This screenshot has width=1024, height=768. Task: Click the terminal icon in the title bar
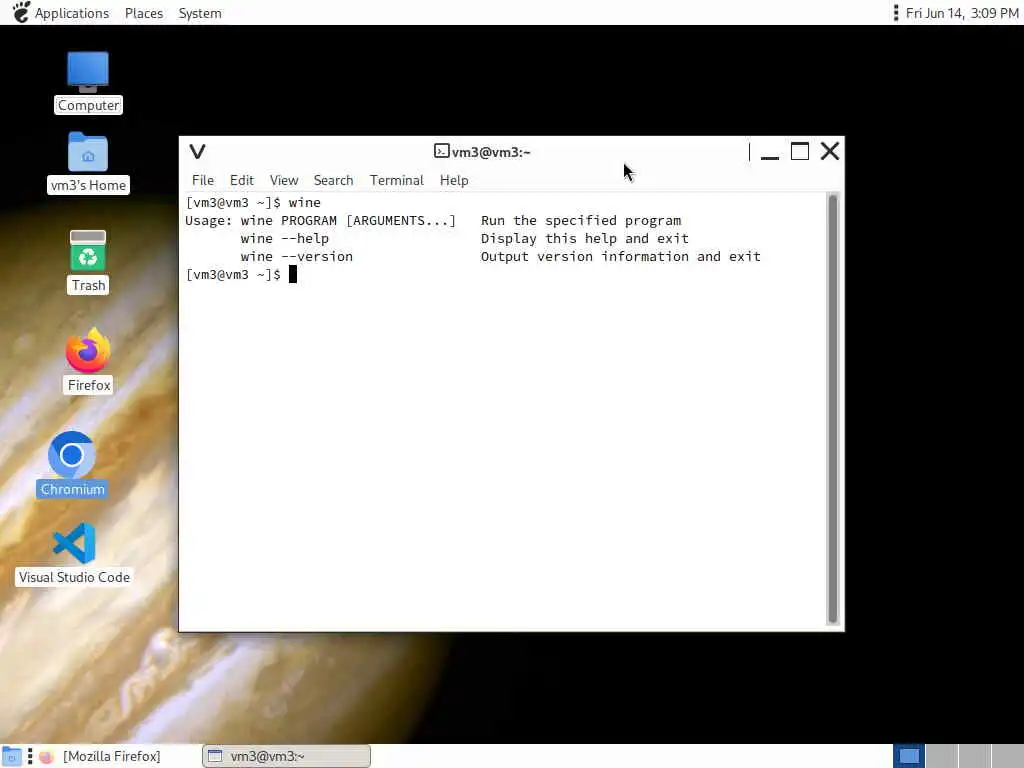tap(441, 152)
